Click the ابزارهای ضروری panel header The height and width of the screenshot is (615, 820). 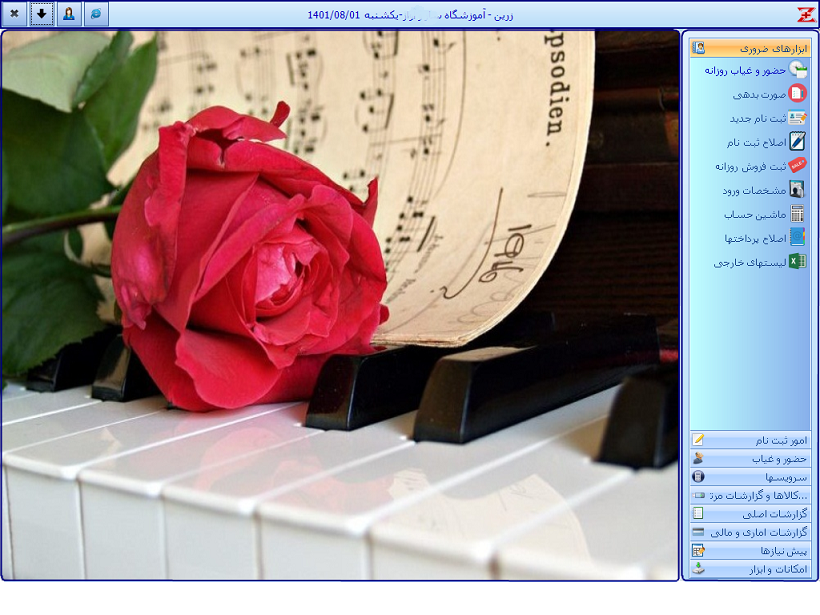point(750,48)
